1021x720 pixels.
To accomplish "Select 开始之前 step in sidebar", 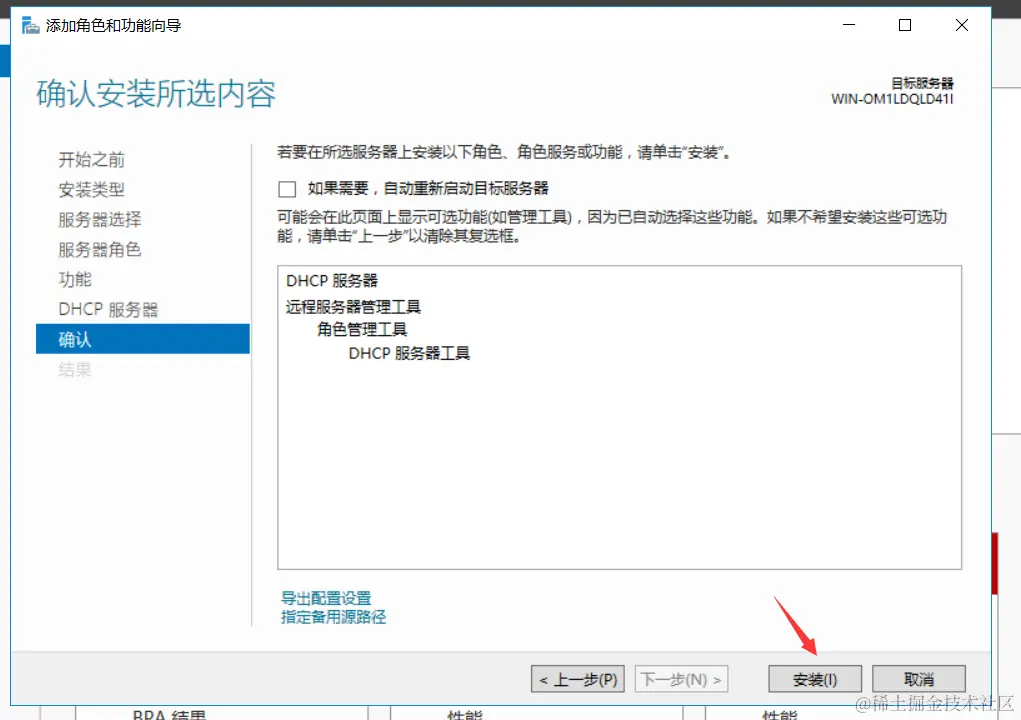I will pyautogui.click(x=91, y=159).
